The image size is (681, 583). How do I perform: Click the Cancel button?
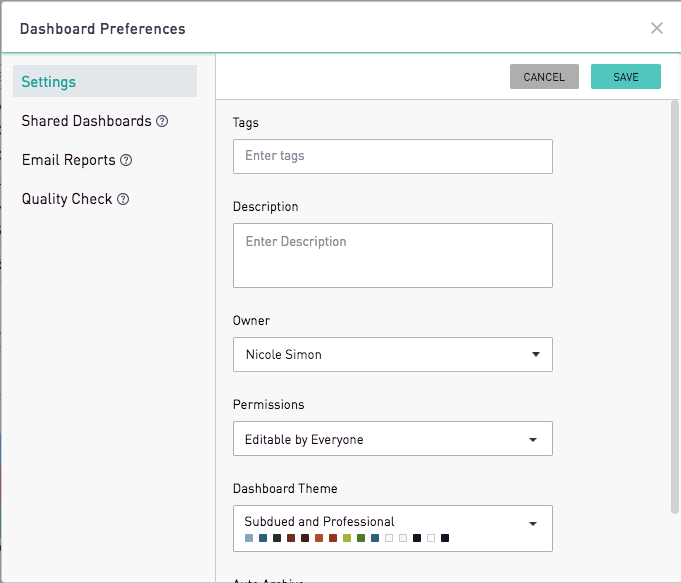tap(544, 77)
